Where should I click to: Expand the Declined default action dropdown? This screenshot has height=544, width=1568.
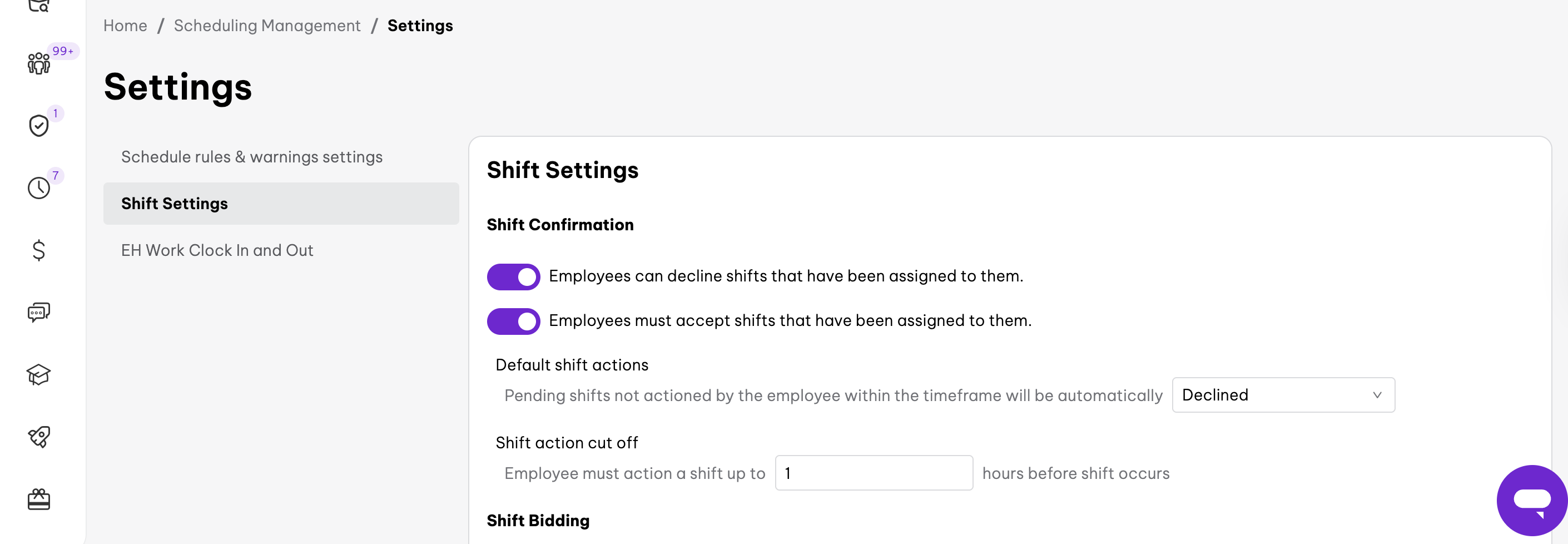(1283, 395)
